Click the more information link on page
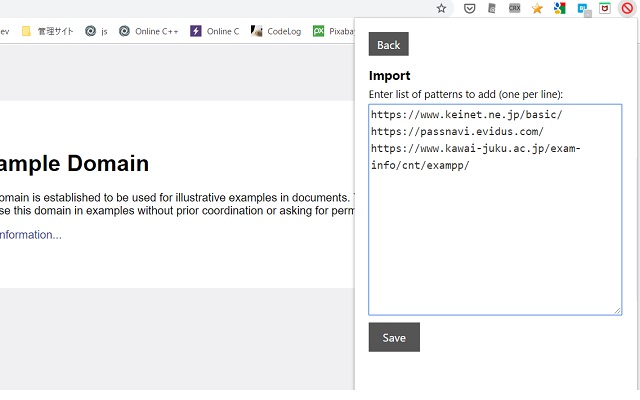The image size is (640, 400). [30, 235]
